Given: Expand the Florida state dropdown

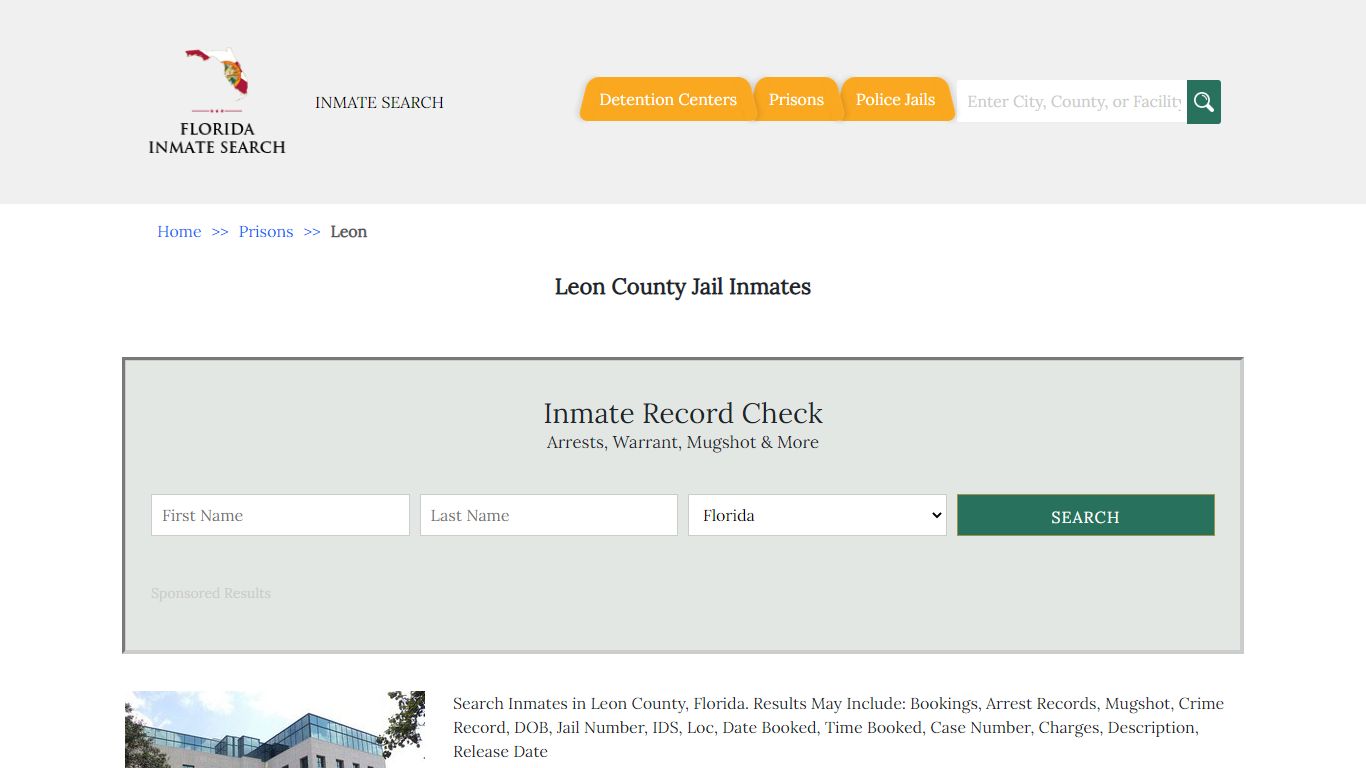Looking at the screenshot, I should pyautogui.click(x=817, y=515).
